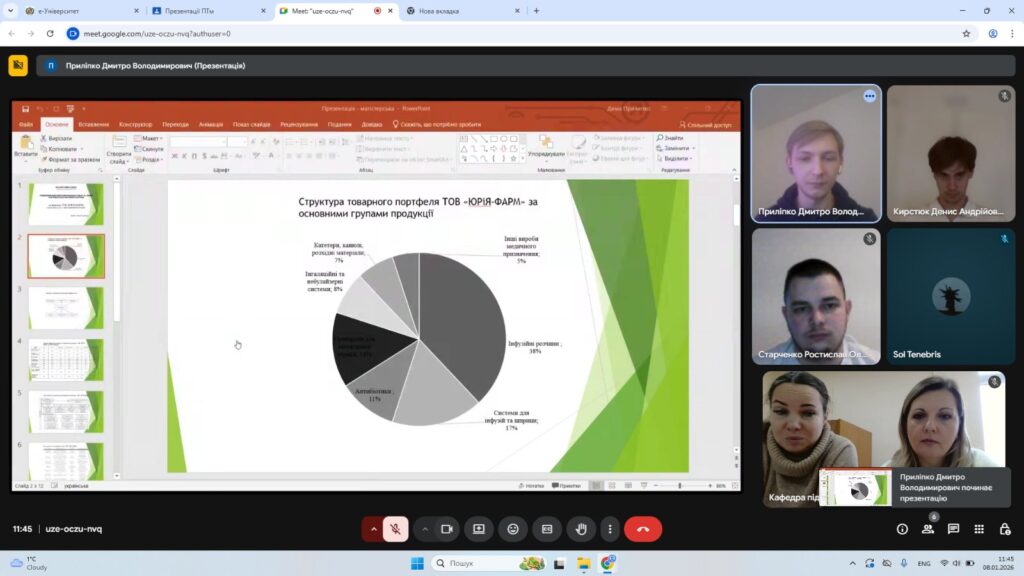Show the people participants panel
1024x576 pixels.
[x=928, y=529]
